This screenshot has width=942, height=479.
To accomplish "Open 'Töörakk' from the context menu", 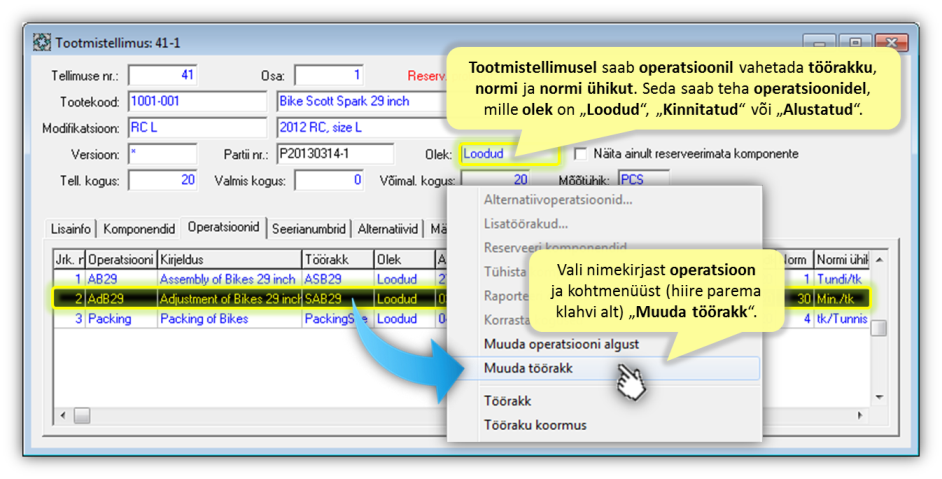I will pos(507,401).
